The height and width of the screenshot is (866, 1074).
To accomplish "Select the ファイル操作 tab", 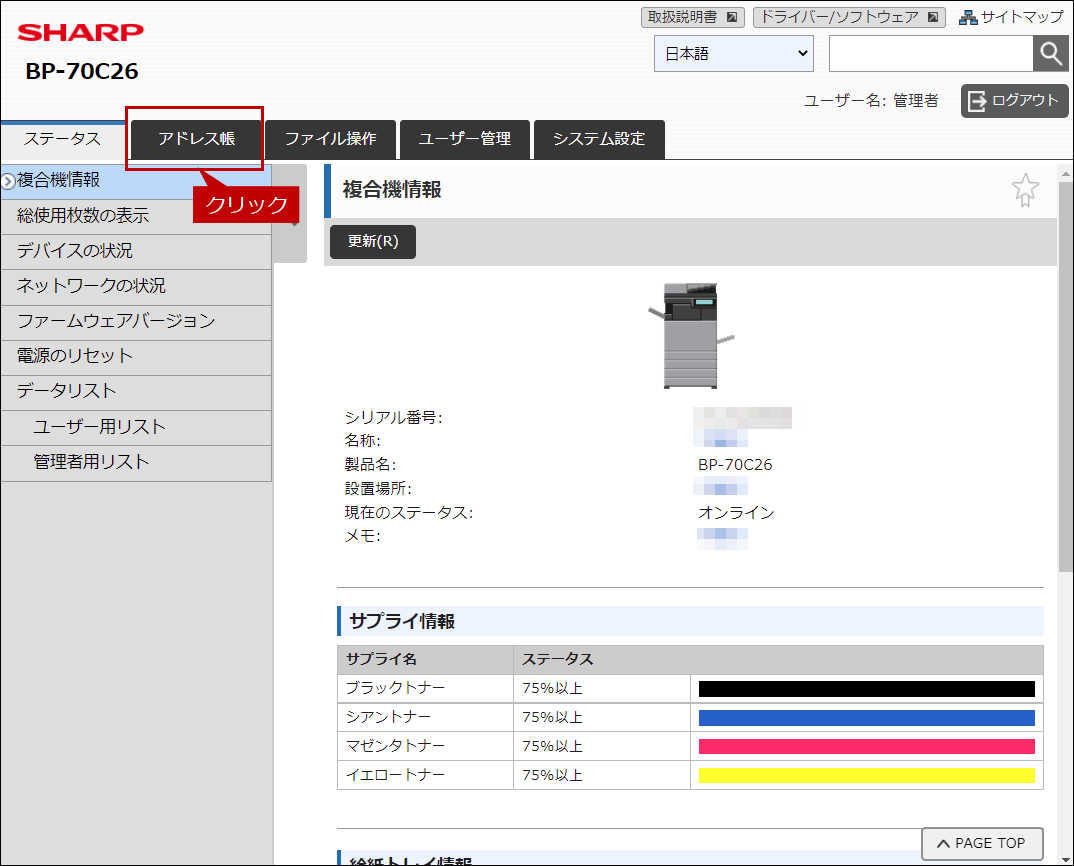I will tap(330, 139).
